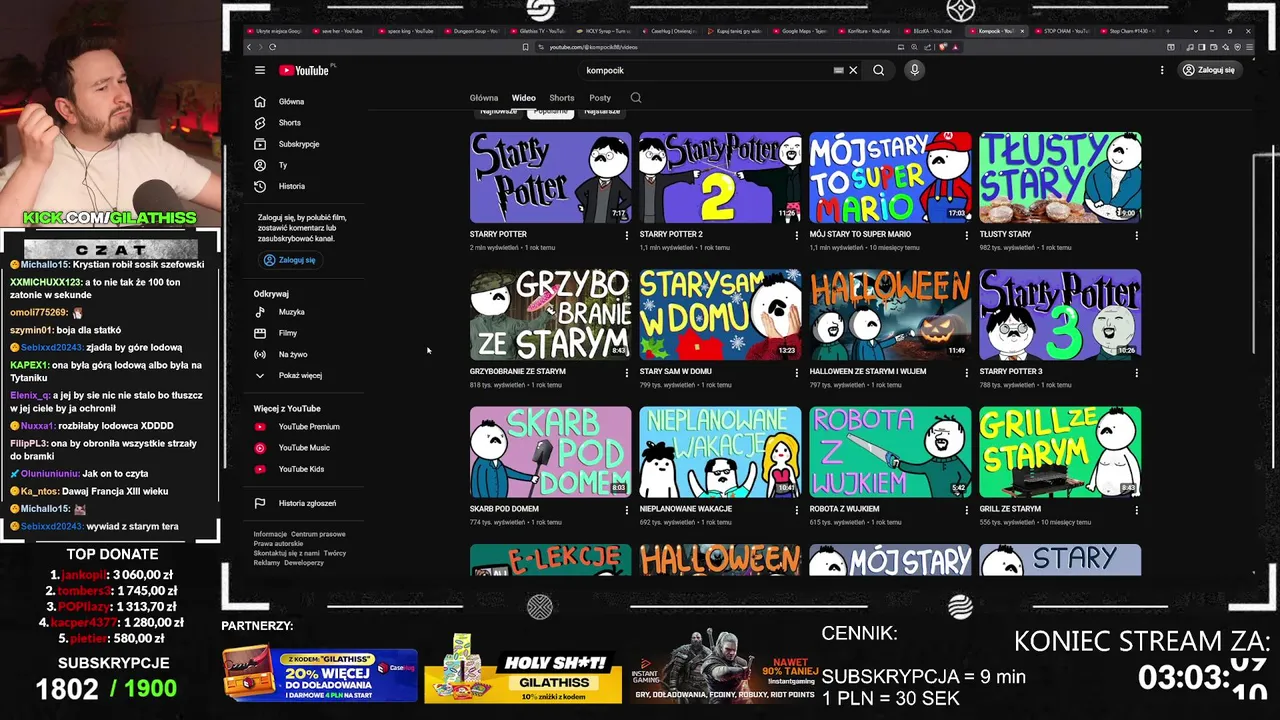
Task: Open the on-screen keyboard icon in search box
Action: tap(838, 70)
